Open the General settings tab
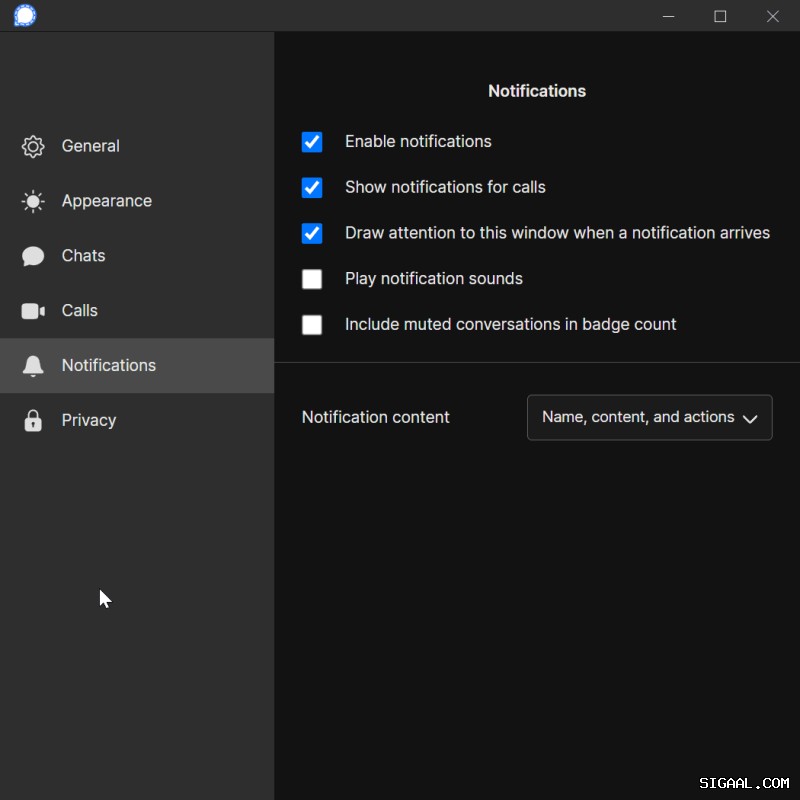Screen dimensions: 800x800 coord(90,146)
